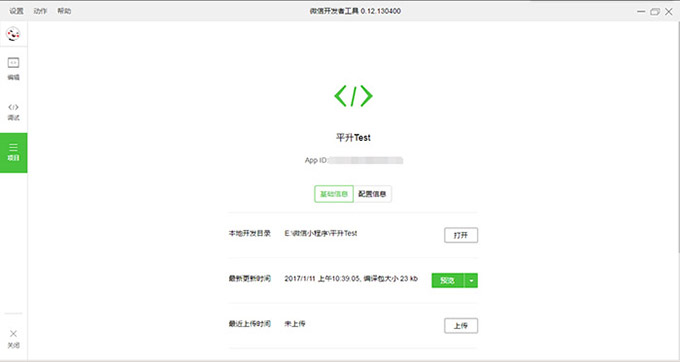Switch to the 基础信息 tab
This screenshot has height=362, width=680.
pos(334,194)
